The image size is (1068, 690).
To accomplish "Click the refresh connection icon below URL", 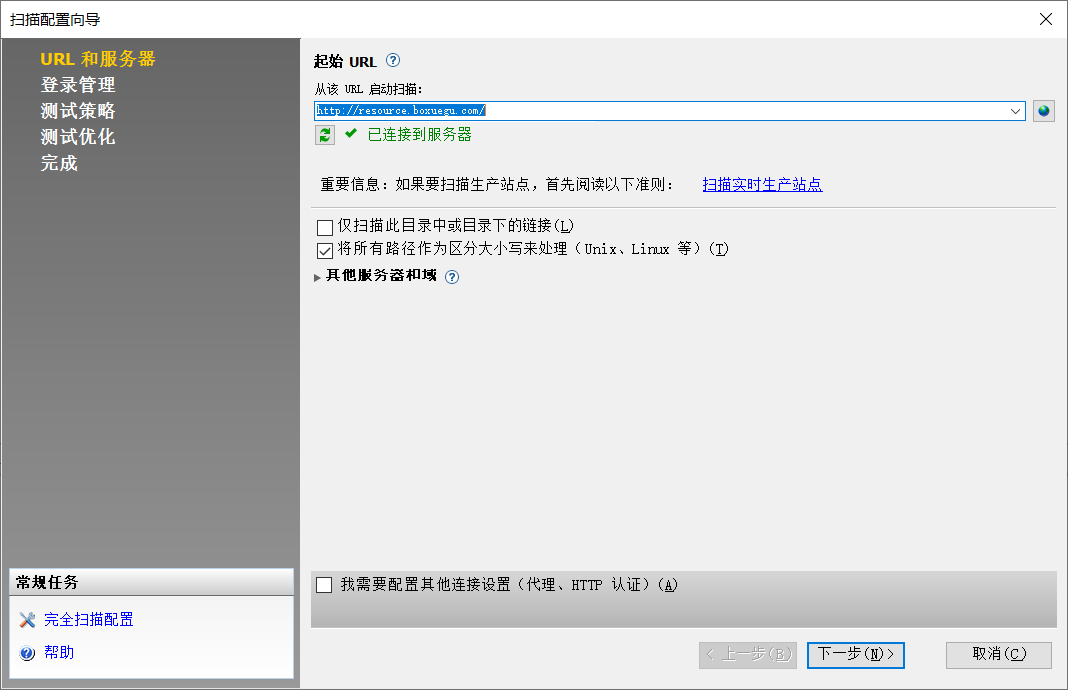I will [x=324, y=135].
